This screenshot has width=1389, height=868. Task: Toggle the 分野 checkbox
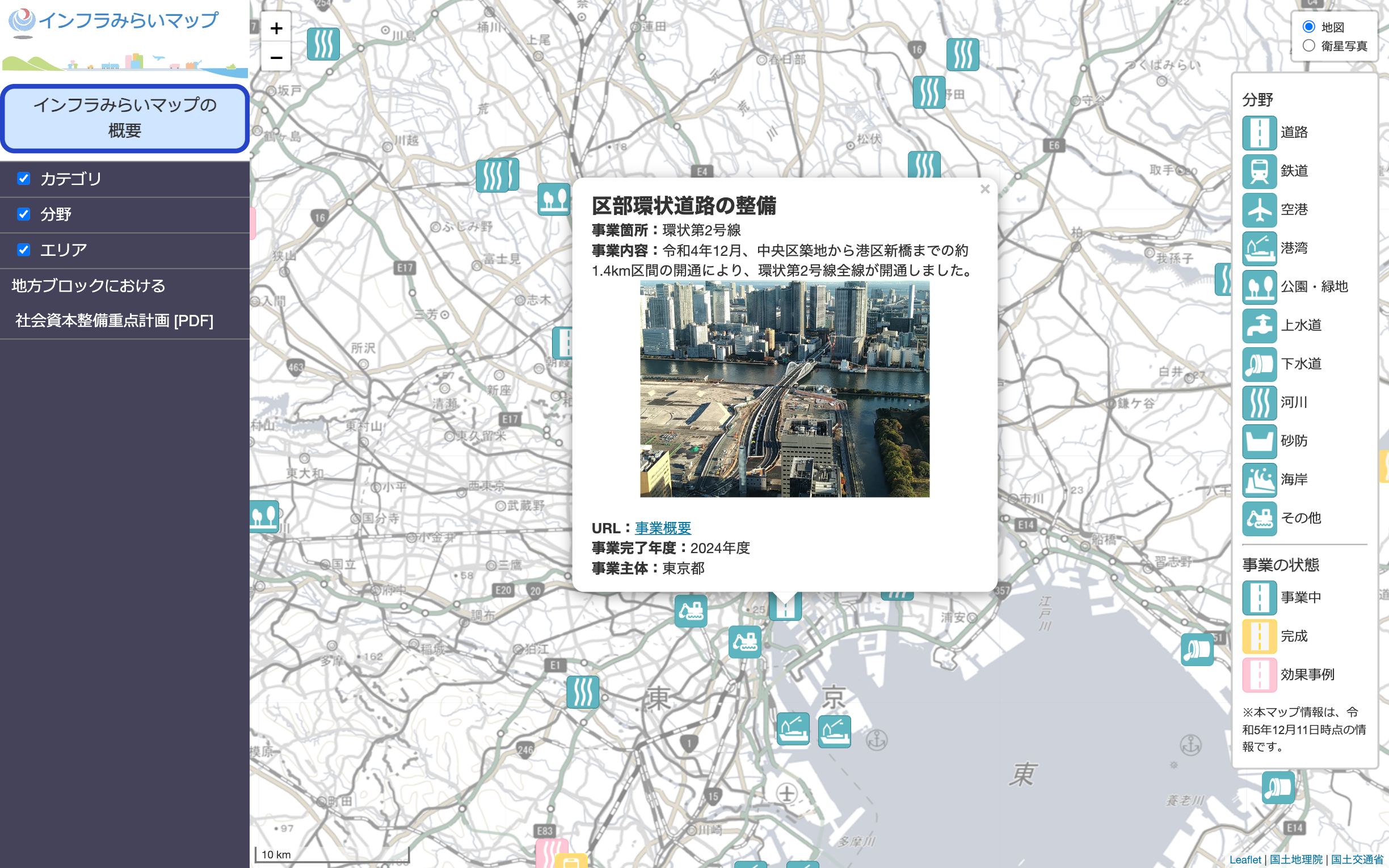(23, 214)
